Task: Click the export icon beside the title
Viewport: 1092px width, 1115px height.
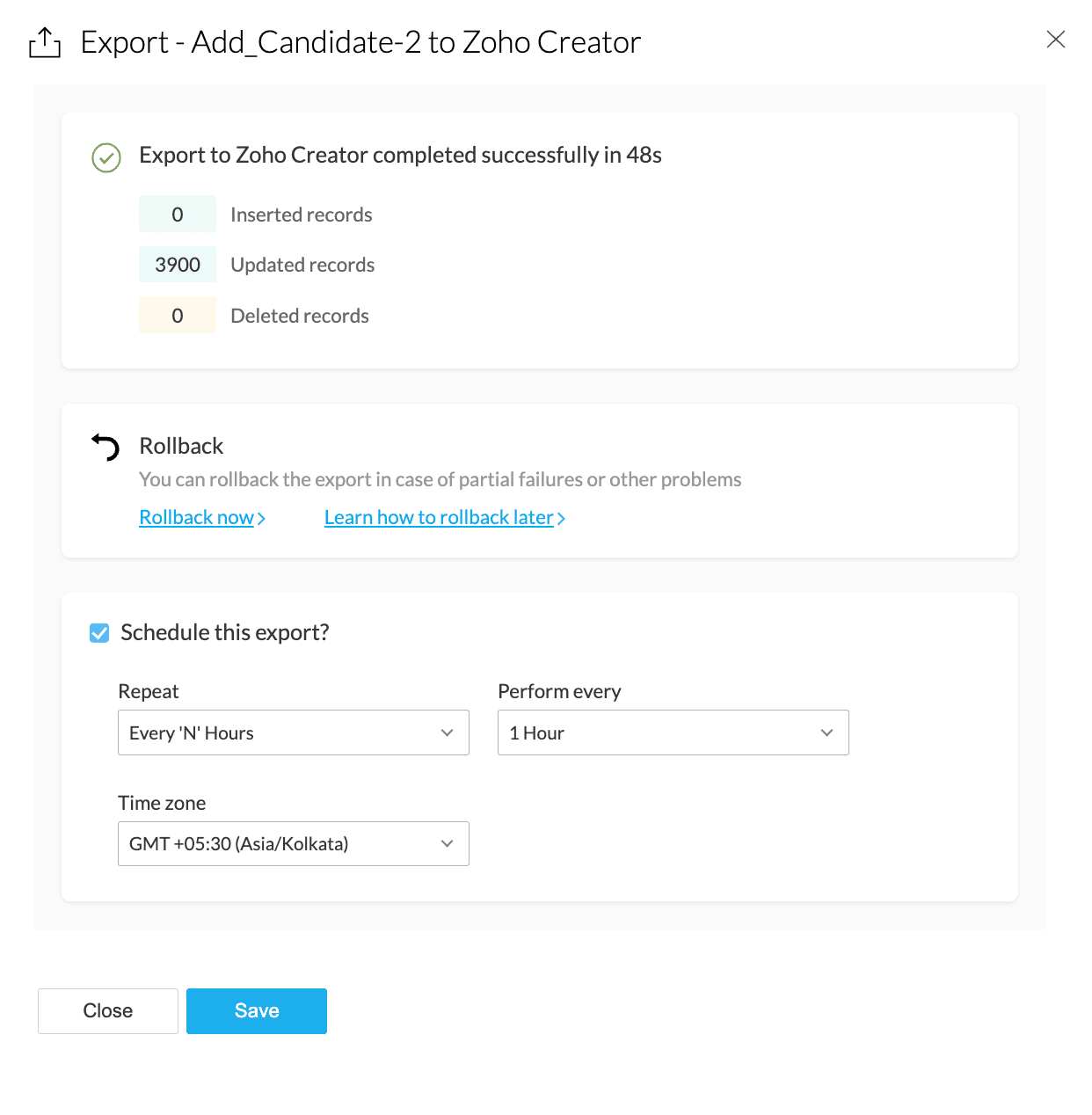Action: pos(45,42)
